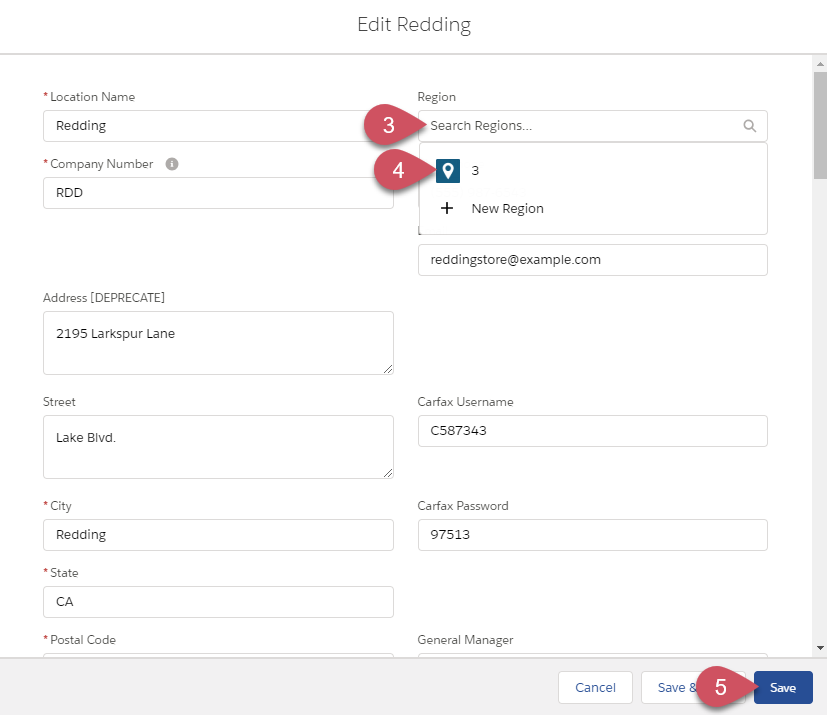
Task: Click the Postal Code label
Action: [x=83, y=640]
